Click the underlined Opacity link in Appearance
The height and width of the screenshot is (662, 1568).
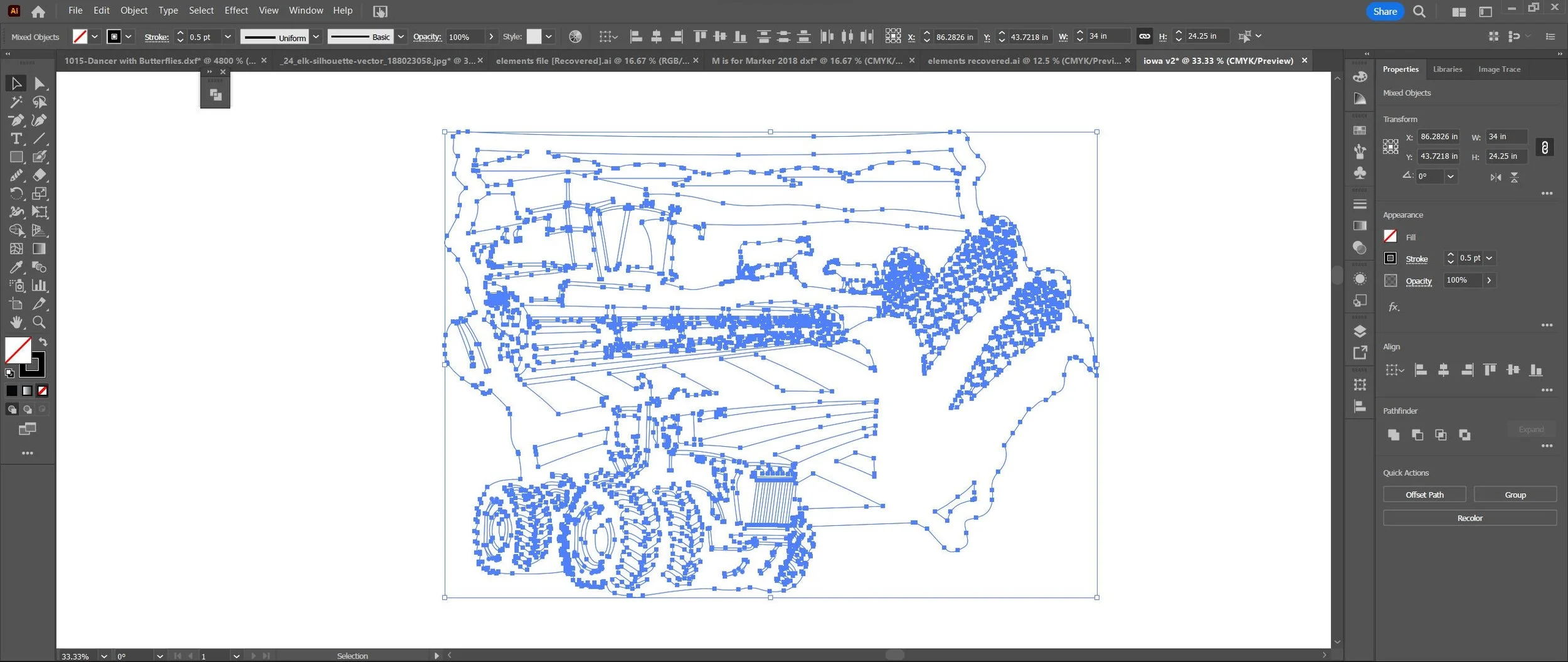point(1419,281)
